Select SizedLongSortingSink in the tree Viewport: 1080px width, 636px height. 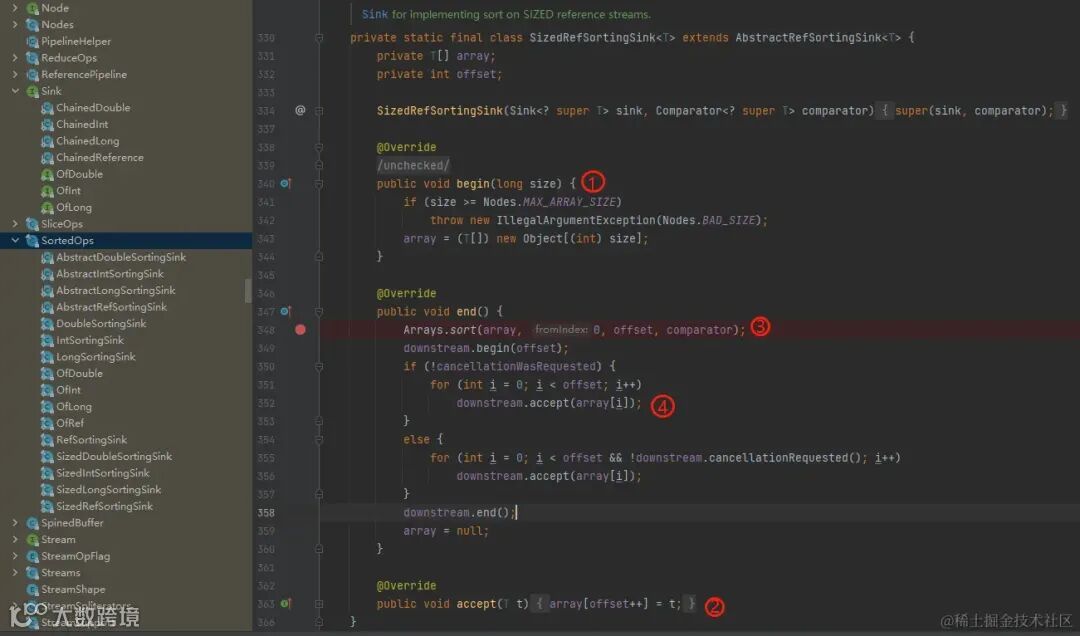point(109,490)
